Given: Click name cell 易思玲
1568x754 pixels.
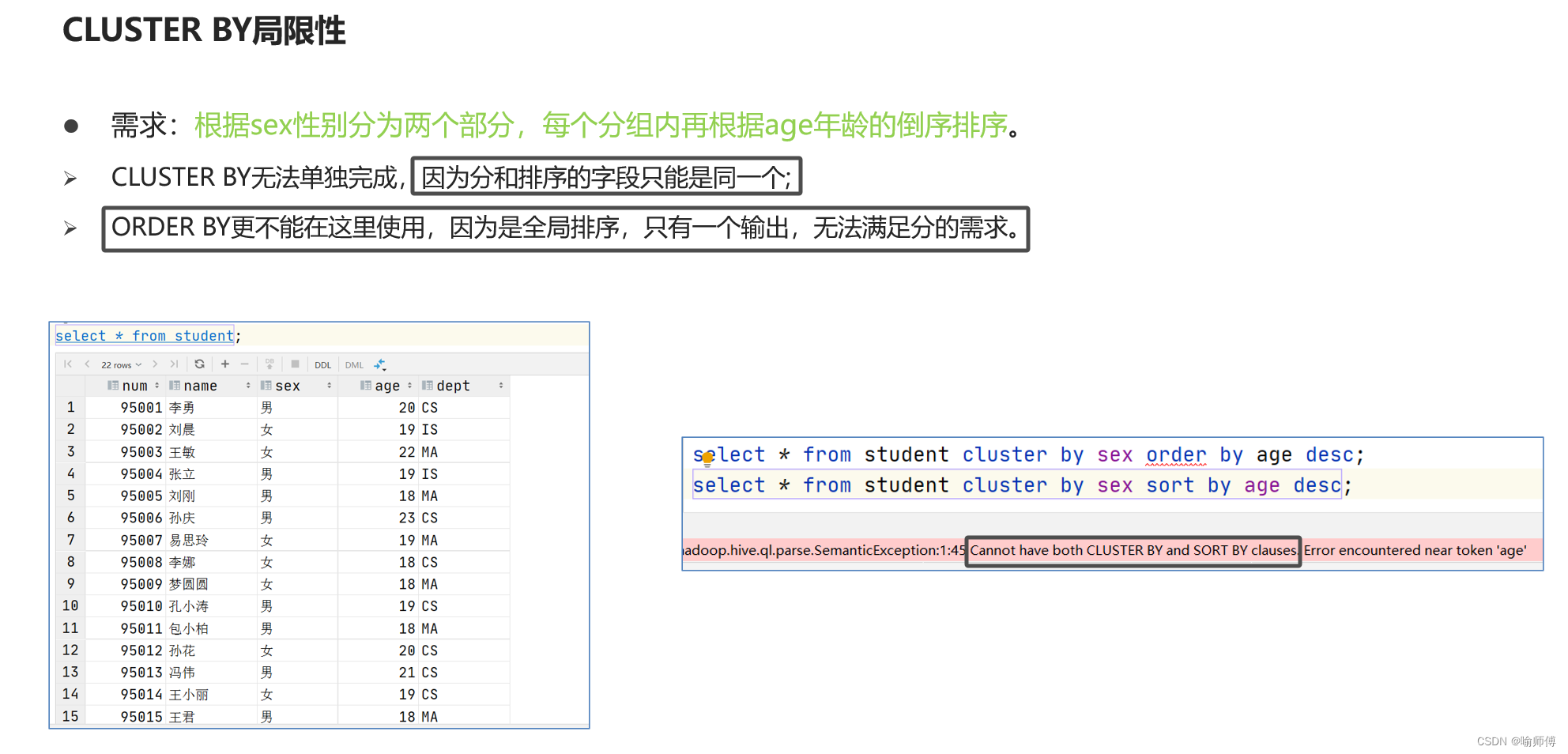Looking at the screenshot, I should click(211, 540).
